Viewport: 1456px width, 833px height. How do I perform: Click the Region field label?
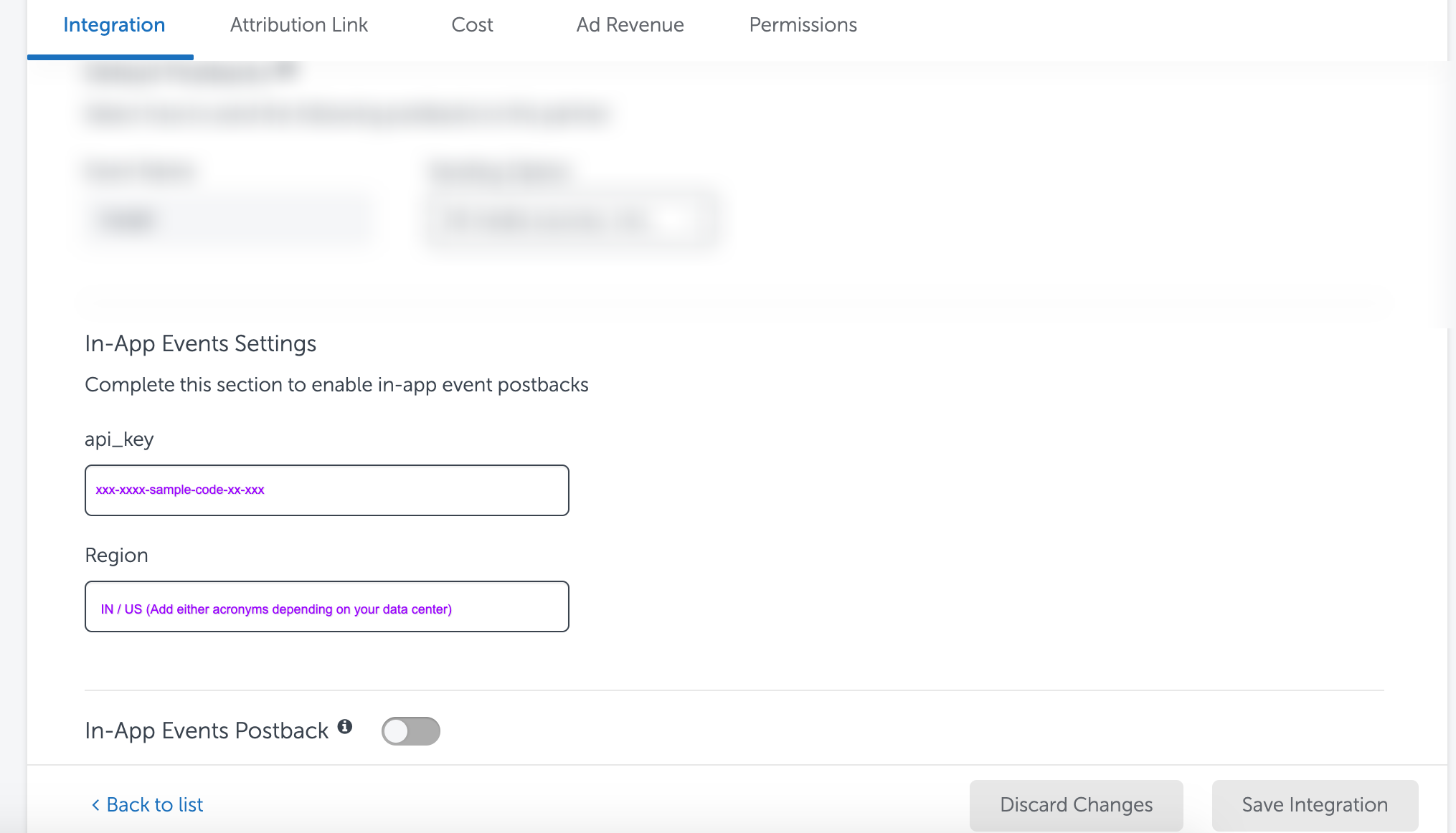116,556
